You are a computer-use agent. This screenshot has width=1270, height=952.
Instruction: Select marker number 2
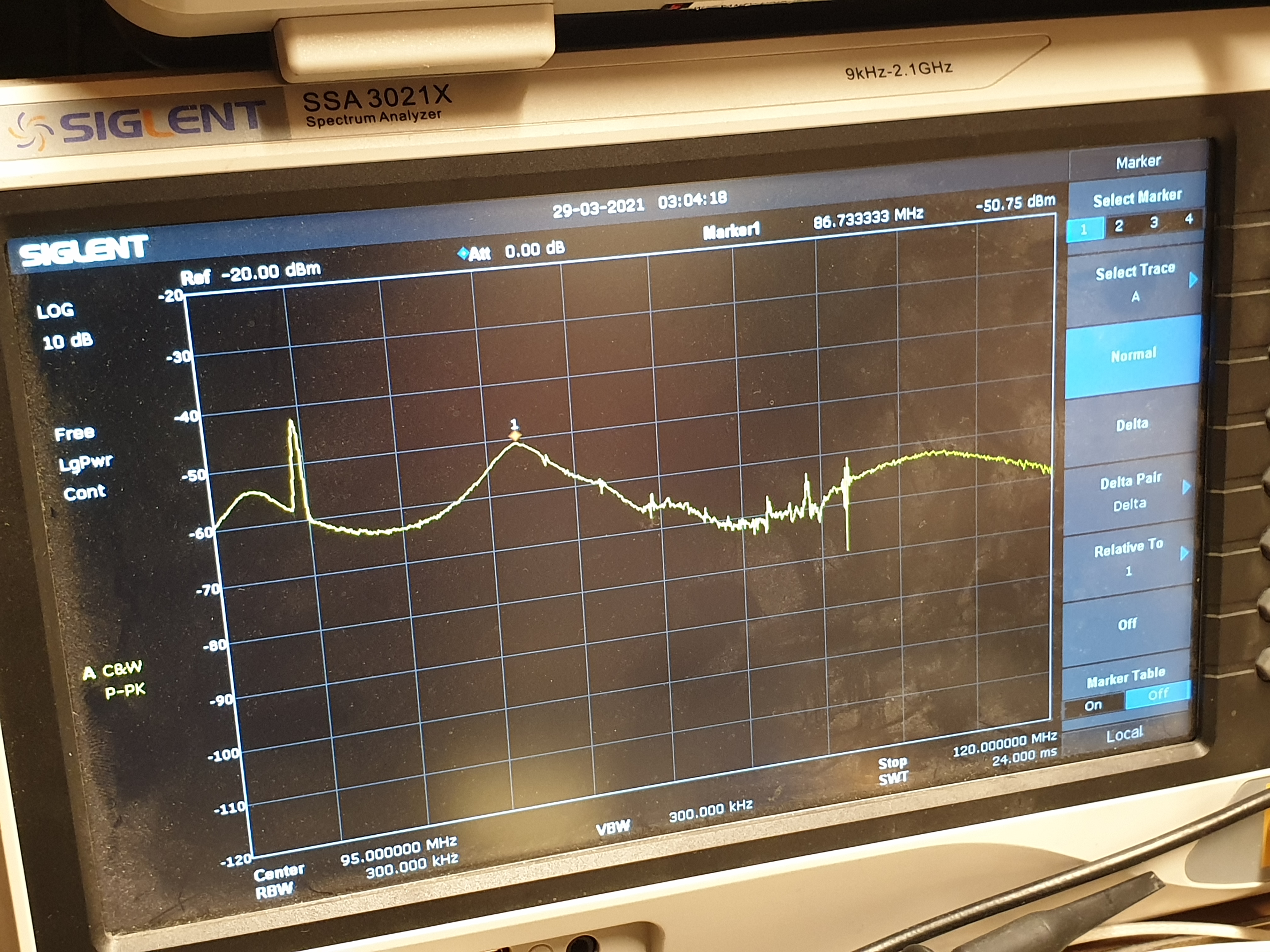coord(1118,225)
